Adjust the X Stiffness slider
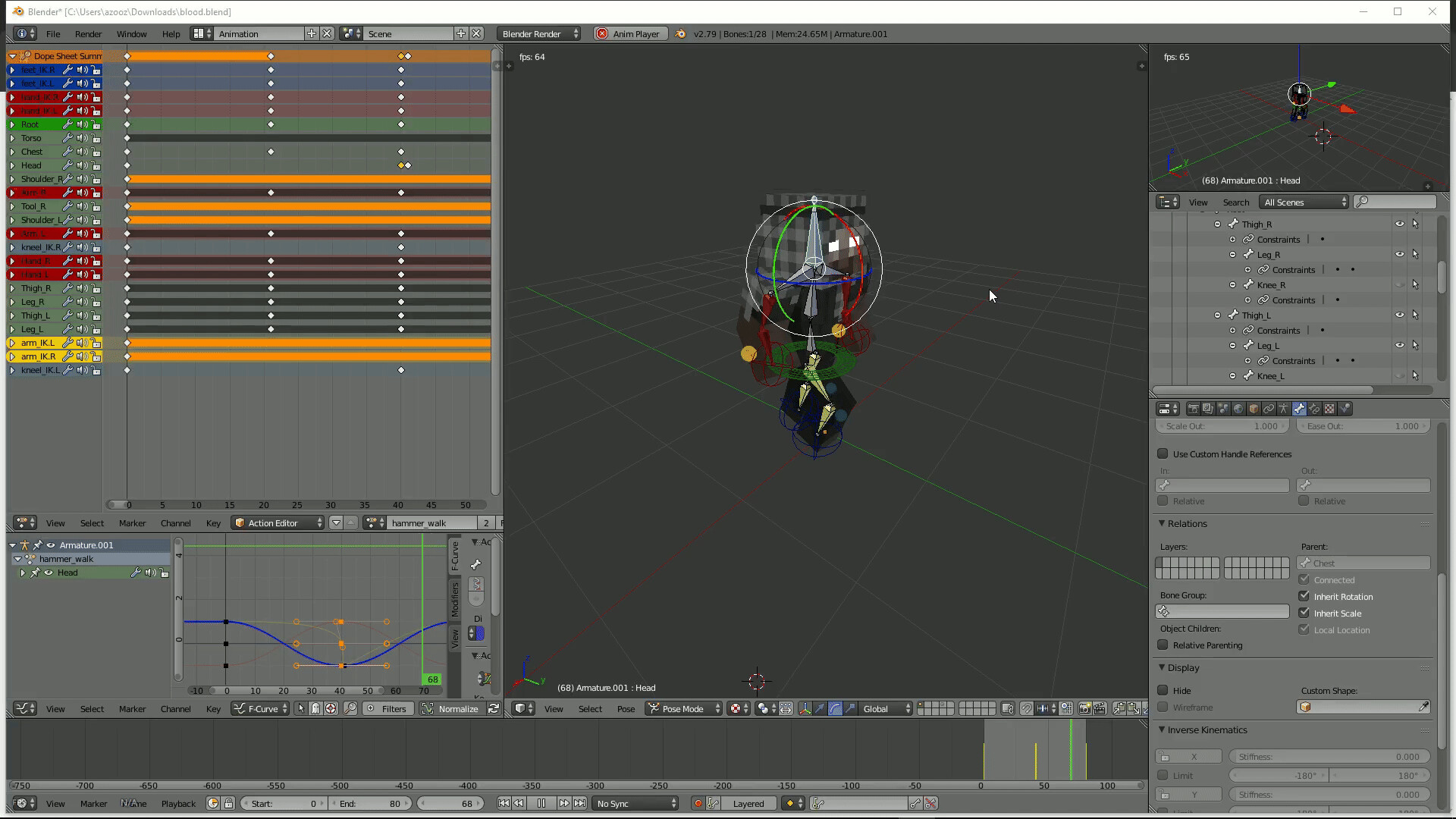This screenshot has height=819, width=1456. pyautogui.click(x=1329, y=756)
